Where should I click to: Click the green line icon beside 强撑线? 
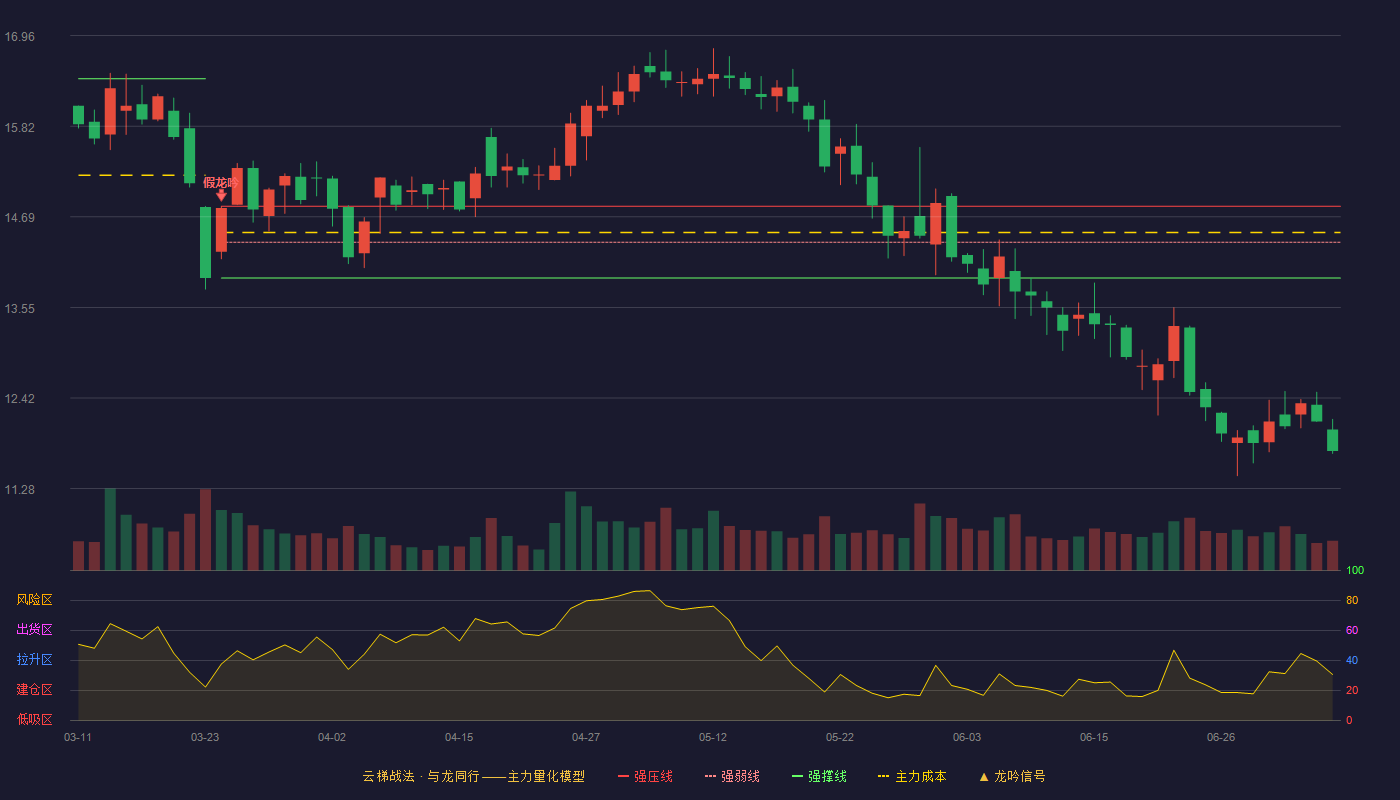[798, 776]
